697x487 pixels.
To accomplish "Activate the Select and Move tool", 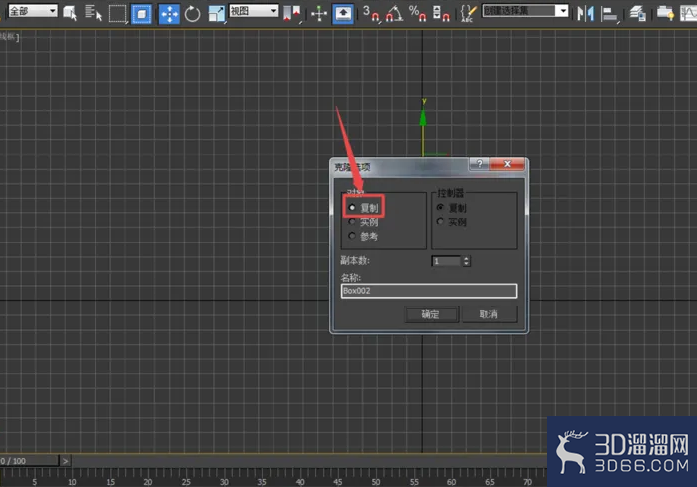I will pyautogui.click(x=169, y=14).
